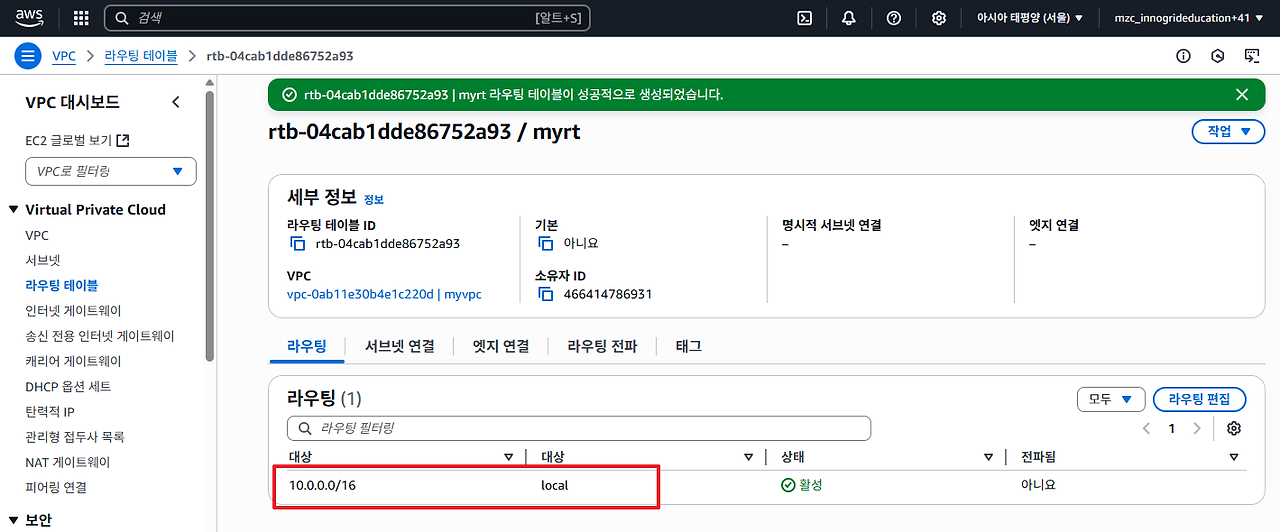Focus the 라우팅 필터링 search field

coord(579,428)
